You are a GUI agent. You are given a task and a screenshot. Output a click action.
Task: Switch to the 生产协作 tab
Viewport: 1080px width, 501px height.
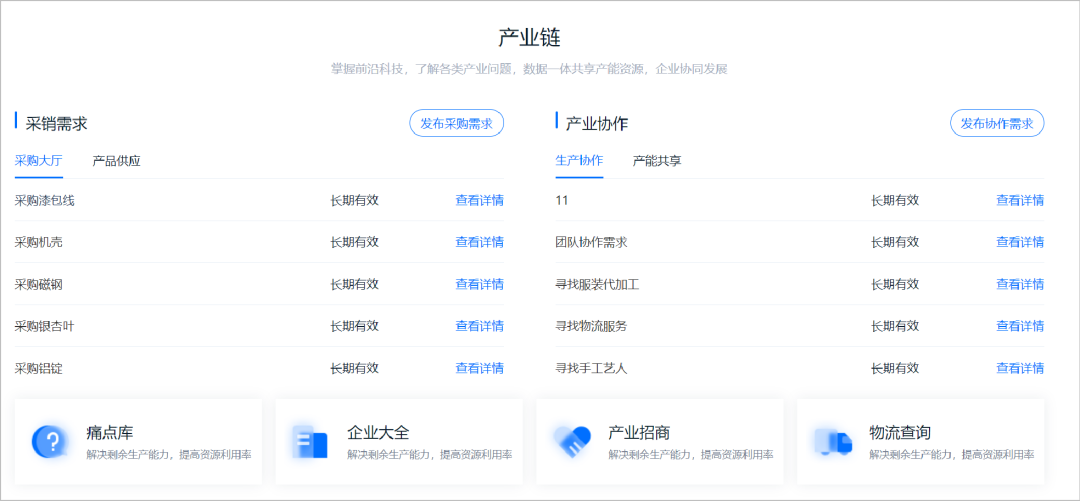pyautogui.click(x=579, y=161)
